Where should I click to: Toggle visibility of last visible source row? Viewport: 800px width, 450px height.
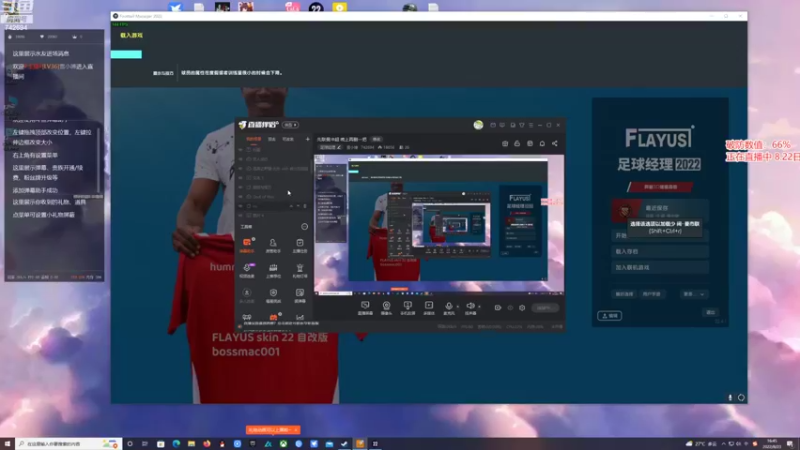241,215
